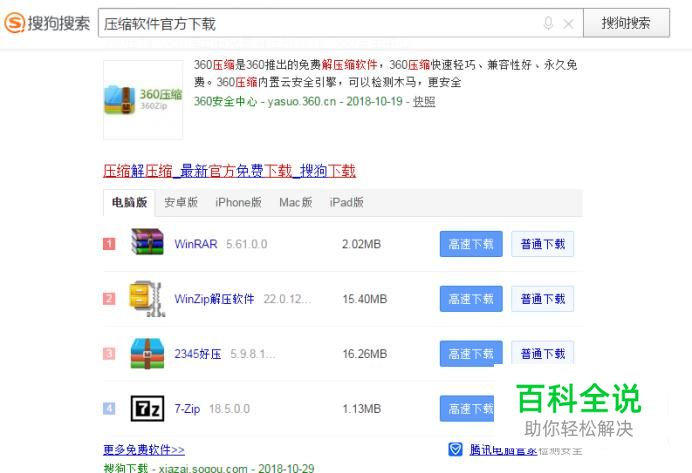Viewport: 692px width, 473px height.
Task: Click 普通下载 for WinRAR
Action: click(542, 244)
